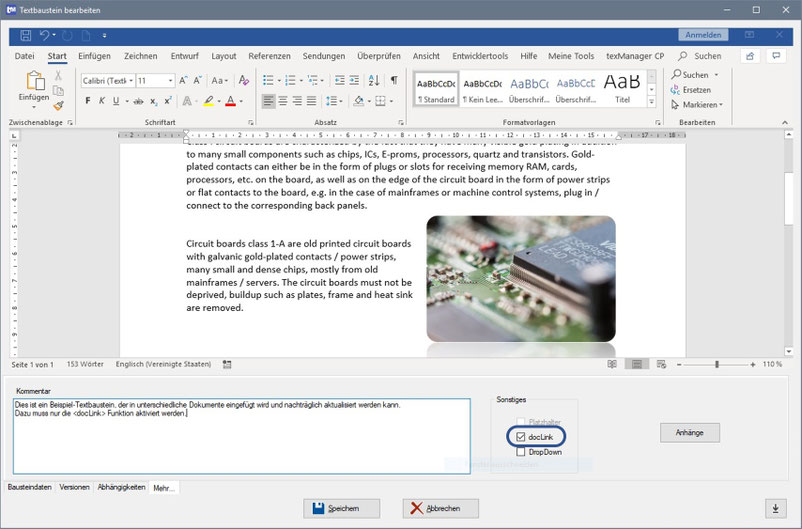The image size is (802, 529).
Task: Click the Format Painter brush icon
Action: [59, 105]
